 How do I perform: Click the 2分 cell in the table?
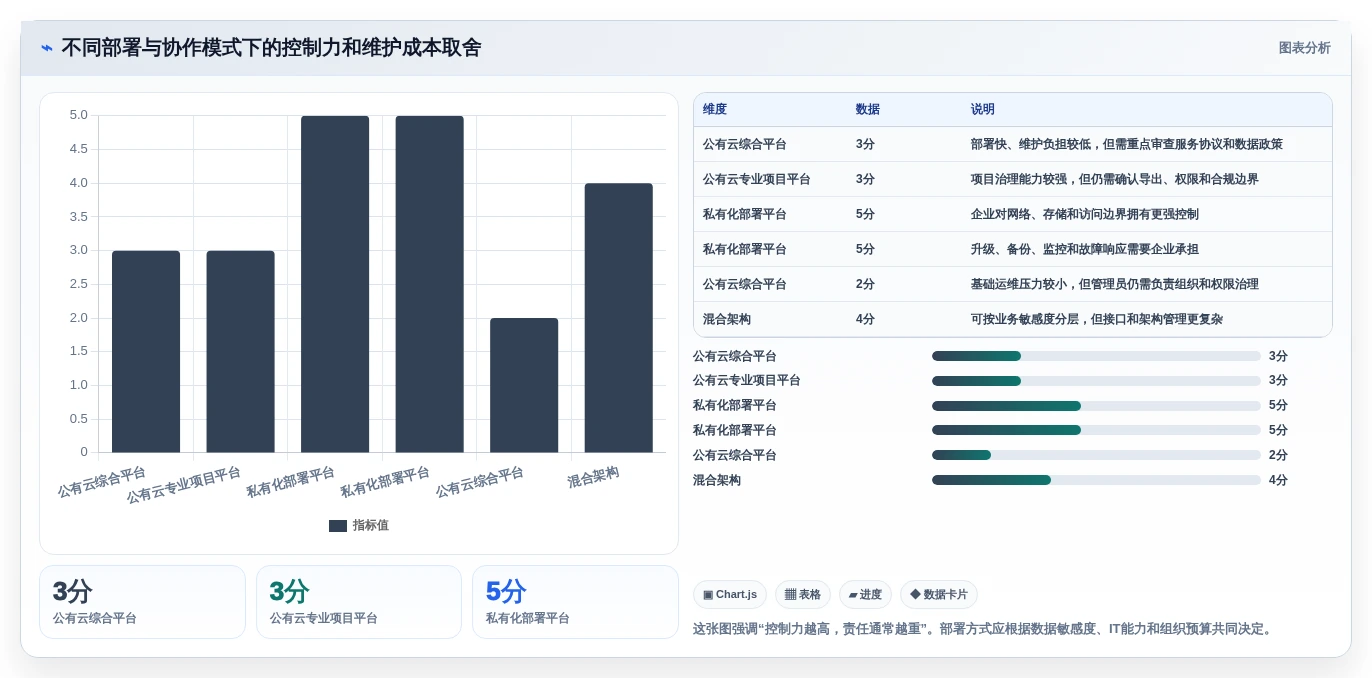pyautogui.click(x=865, y=284)
